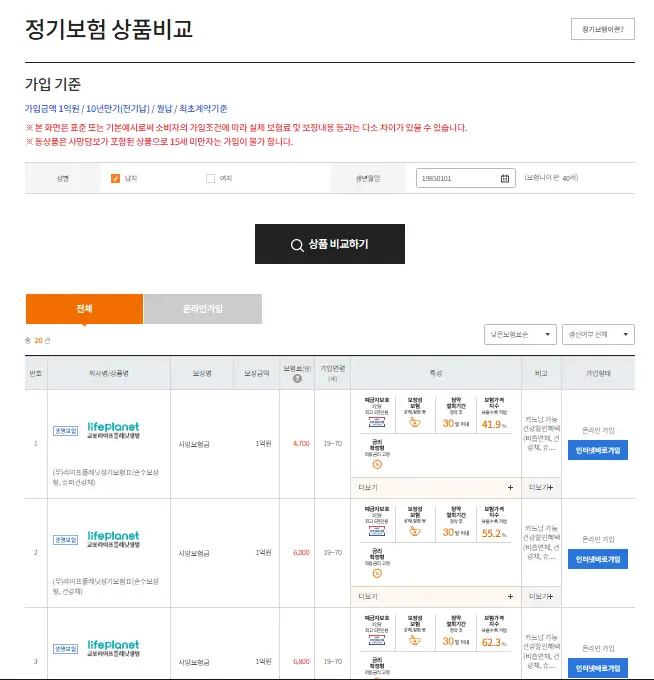Click the 회사명/상품명 column header
The width and height of the screenshot is (654, 680).
point(109,373)
